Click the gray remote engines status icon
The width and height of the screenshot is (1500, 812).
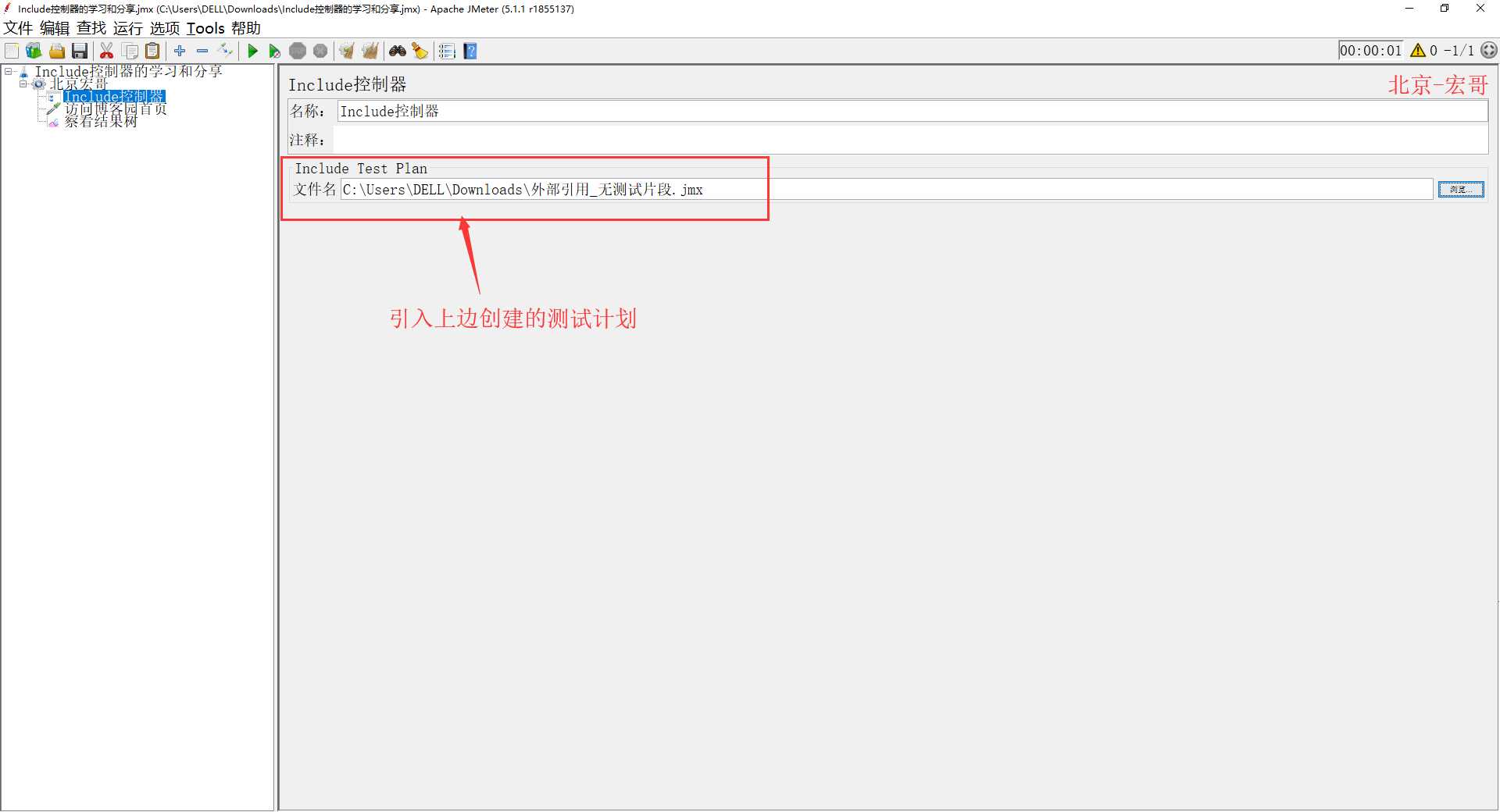(x=1490, y=51)
